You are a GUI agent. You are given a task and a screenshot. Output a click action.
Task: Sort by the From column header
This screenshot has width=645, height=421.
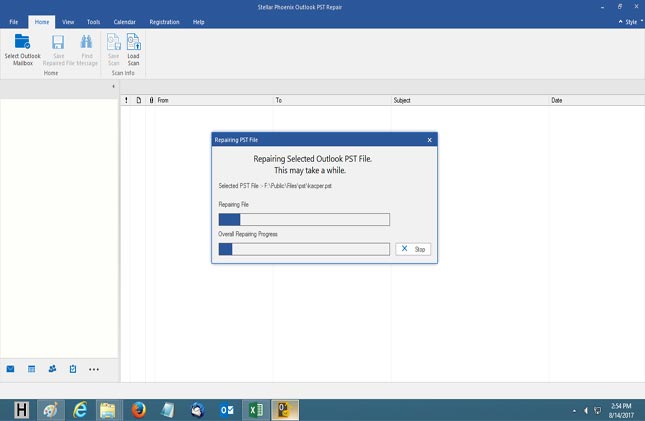pyautogui.click(x=214, y=100)
